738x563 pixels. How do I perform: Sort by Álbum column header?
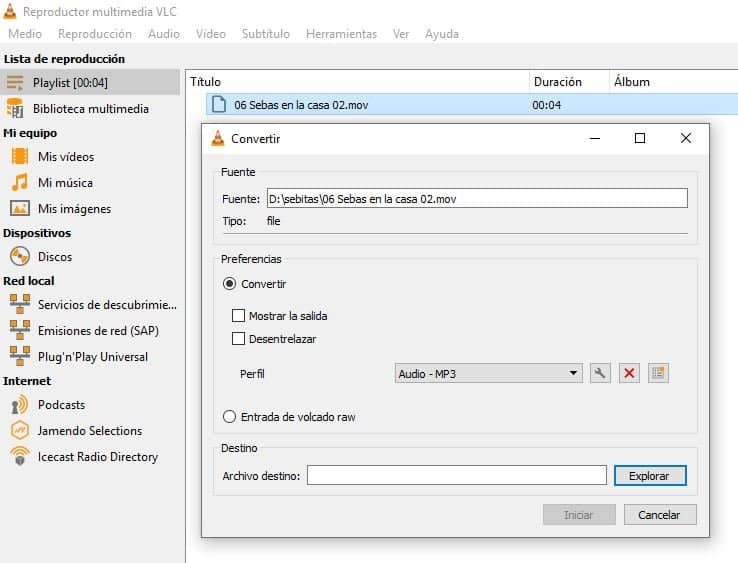[673, 82]
